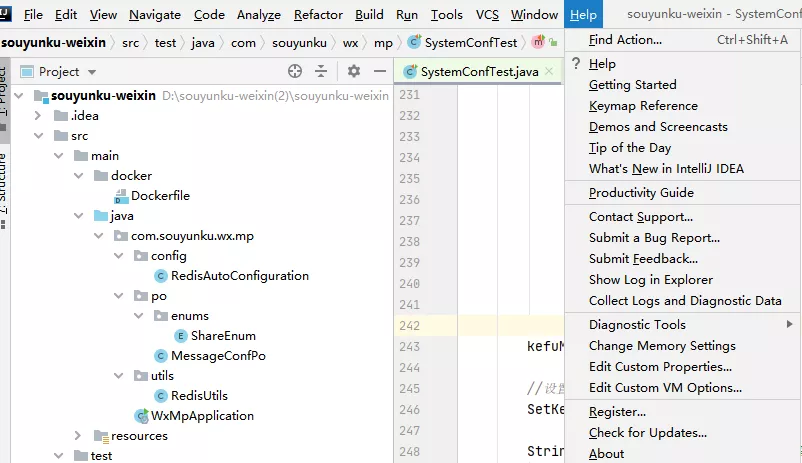
Task: Open the Project panel settings gear
Action: pos(353,71)
